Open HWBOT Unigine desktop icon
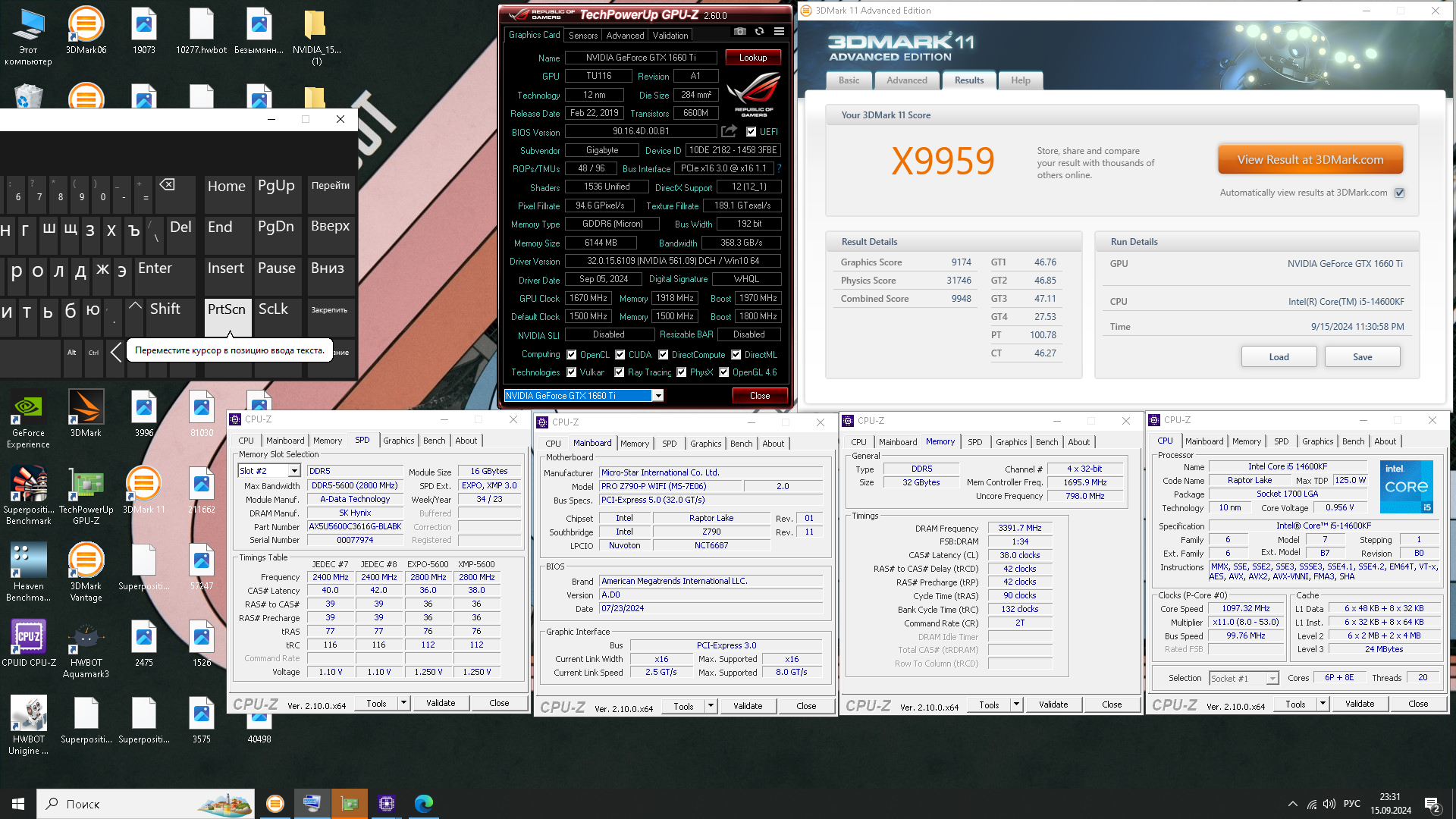 click(28, 726)
